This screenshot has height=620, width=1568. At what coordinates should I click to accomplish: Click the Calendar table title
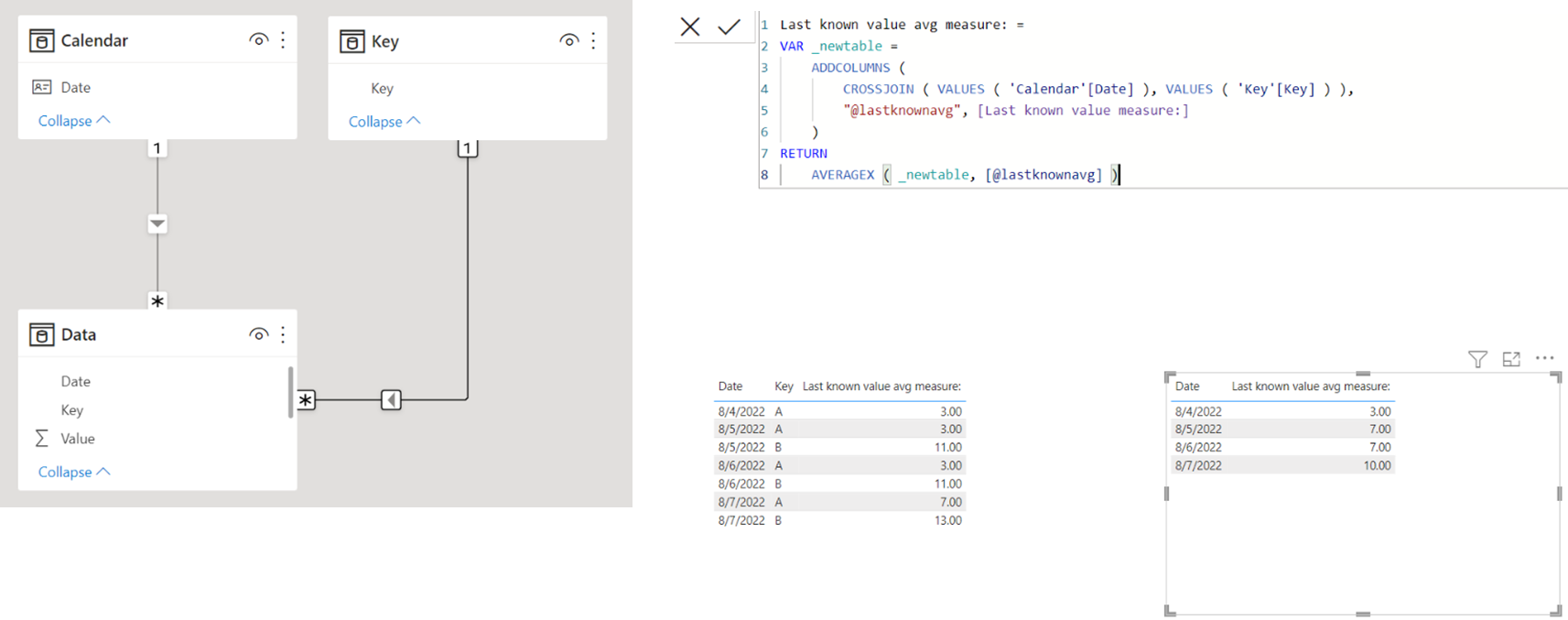[94, 40]
